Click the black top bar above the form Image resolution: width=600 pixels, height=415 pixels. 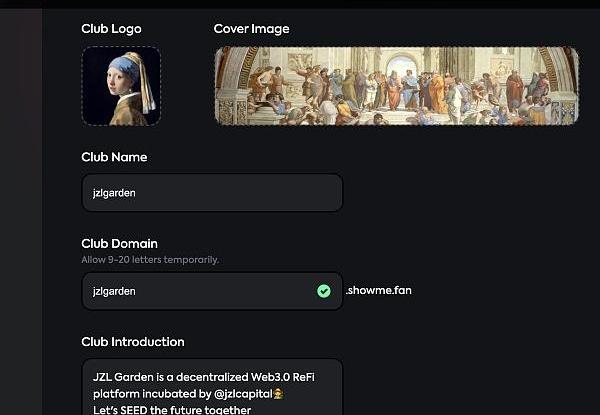pyautogui.click(x=300, y=4)
